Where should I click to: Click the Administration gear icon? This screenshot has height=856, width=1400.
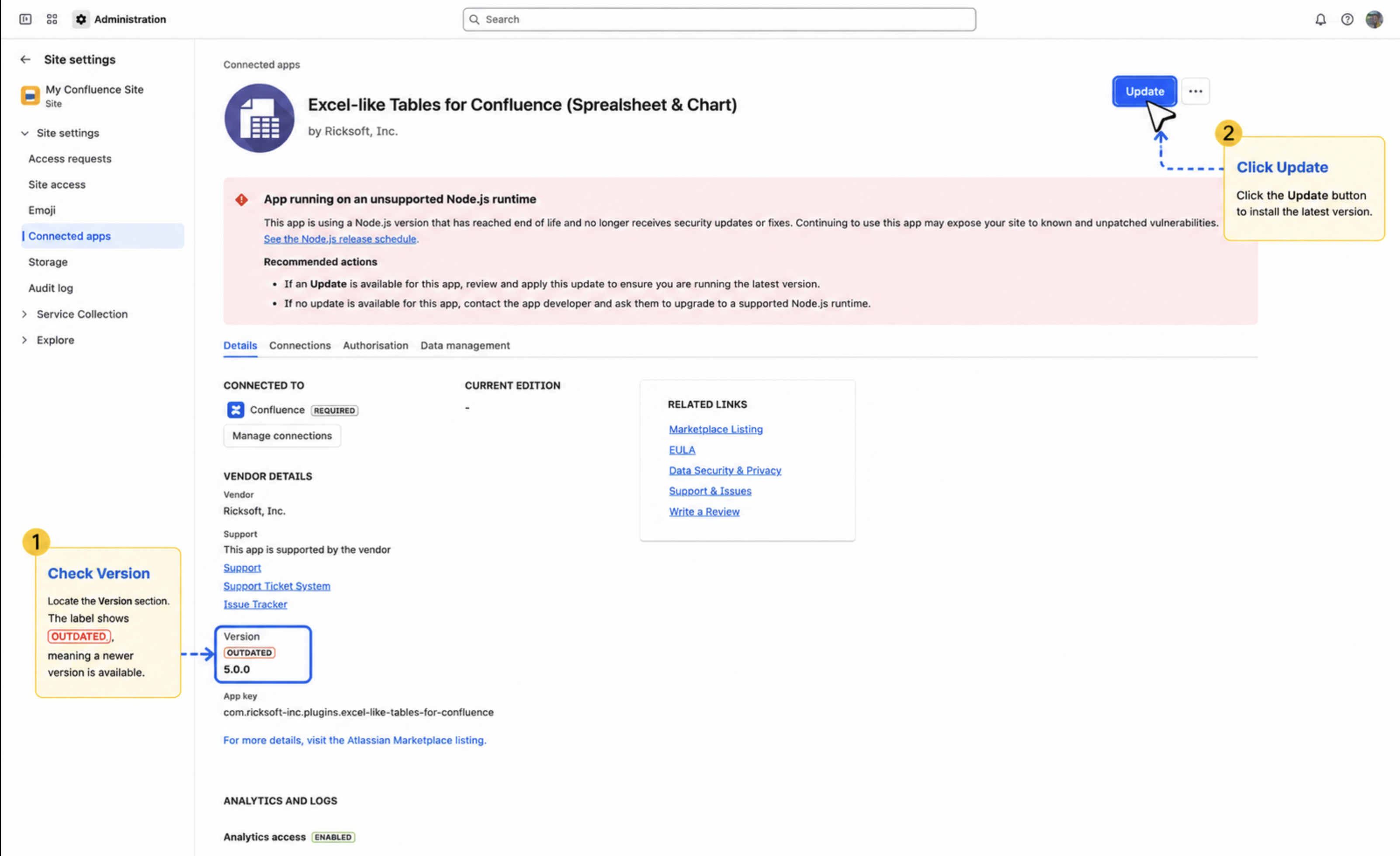click(81, 19)
